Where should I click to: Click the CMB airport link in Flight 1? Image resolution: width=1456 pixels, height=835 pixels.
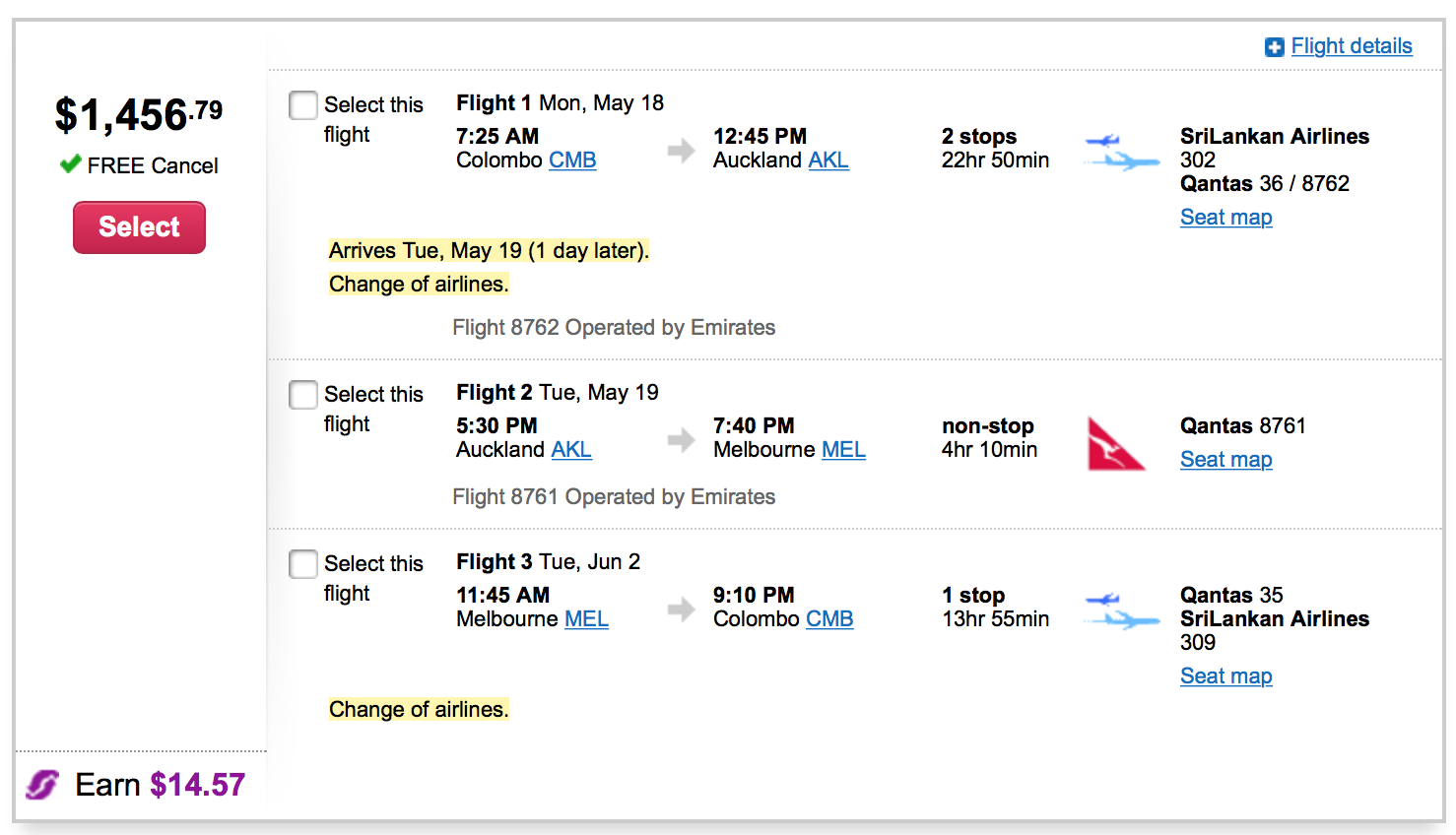(572, 161)
